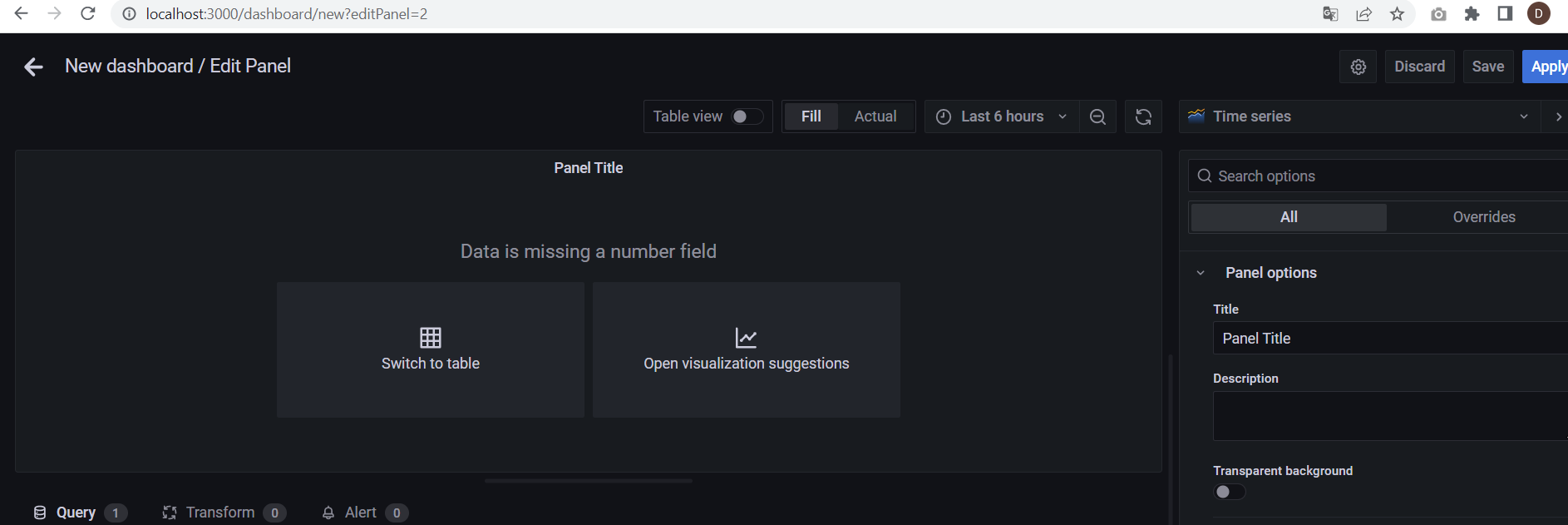Switch to the Overrides tab
Image resolution: width=1568 pixels, height=525 pixels.
(1483, 217)
